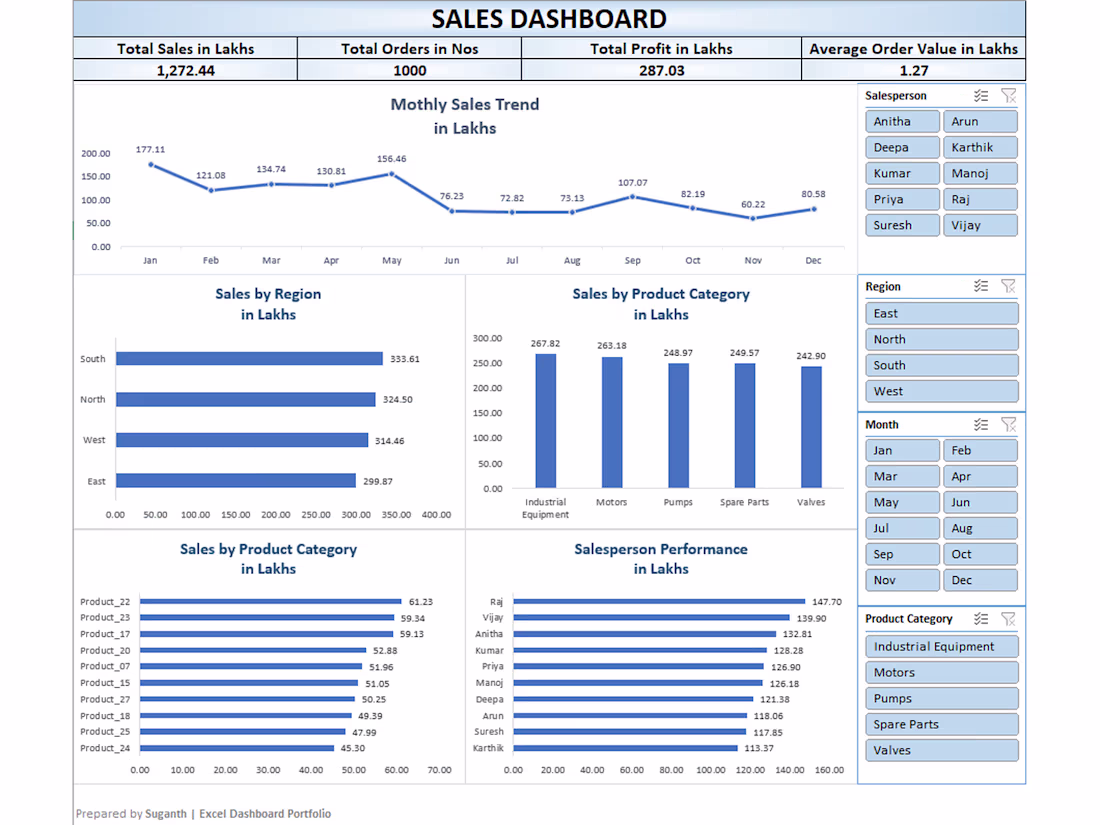This screenshot has height=825, width=1100.
Task: Filter by salesperson Deepa
Action: pos(902,147)
